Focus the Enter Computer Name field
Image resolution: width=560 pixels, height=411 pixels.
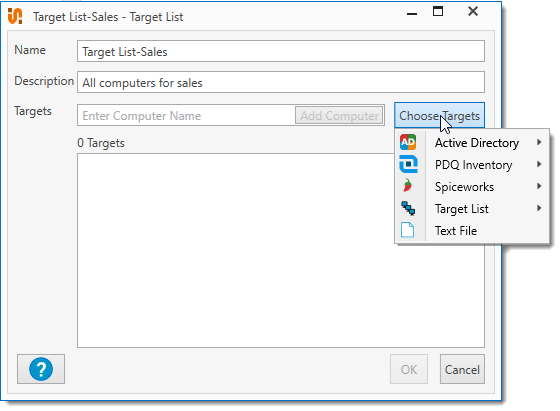[186, 115]
